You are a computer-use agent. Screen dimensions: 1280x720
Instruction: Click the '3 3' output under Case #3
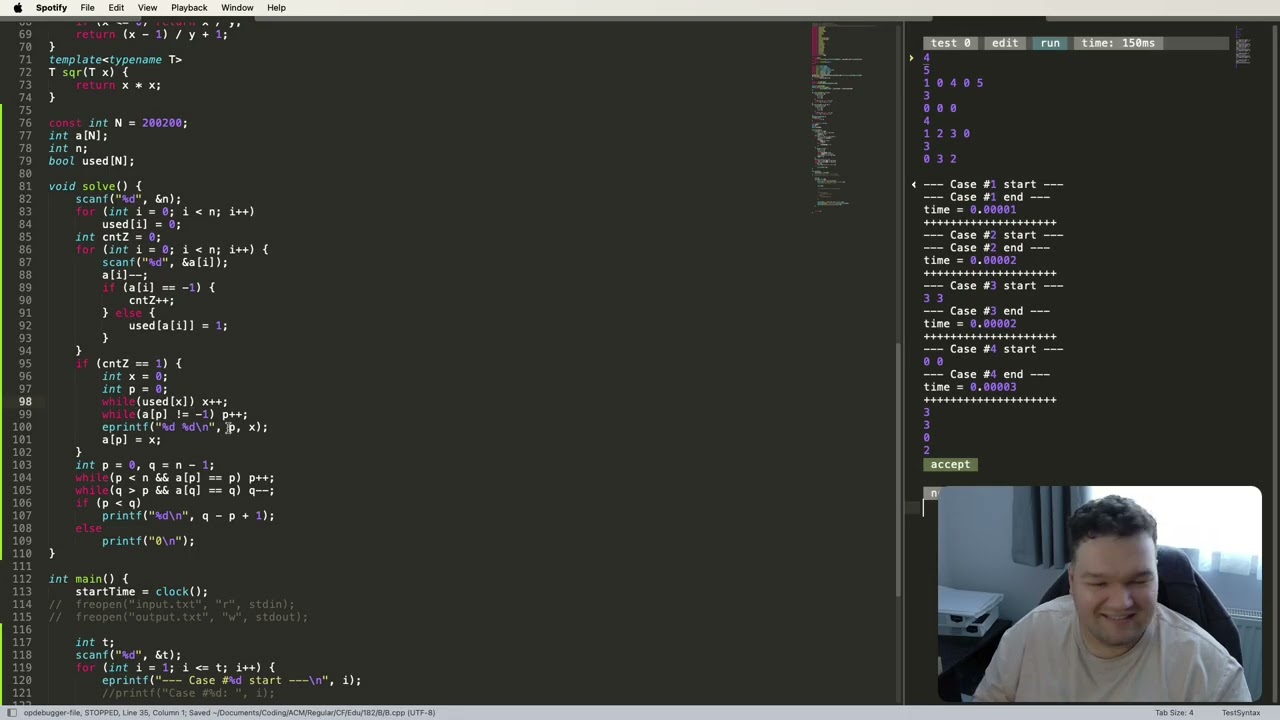tap(933, 298)
